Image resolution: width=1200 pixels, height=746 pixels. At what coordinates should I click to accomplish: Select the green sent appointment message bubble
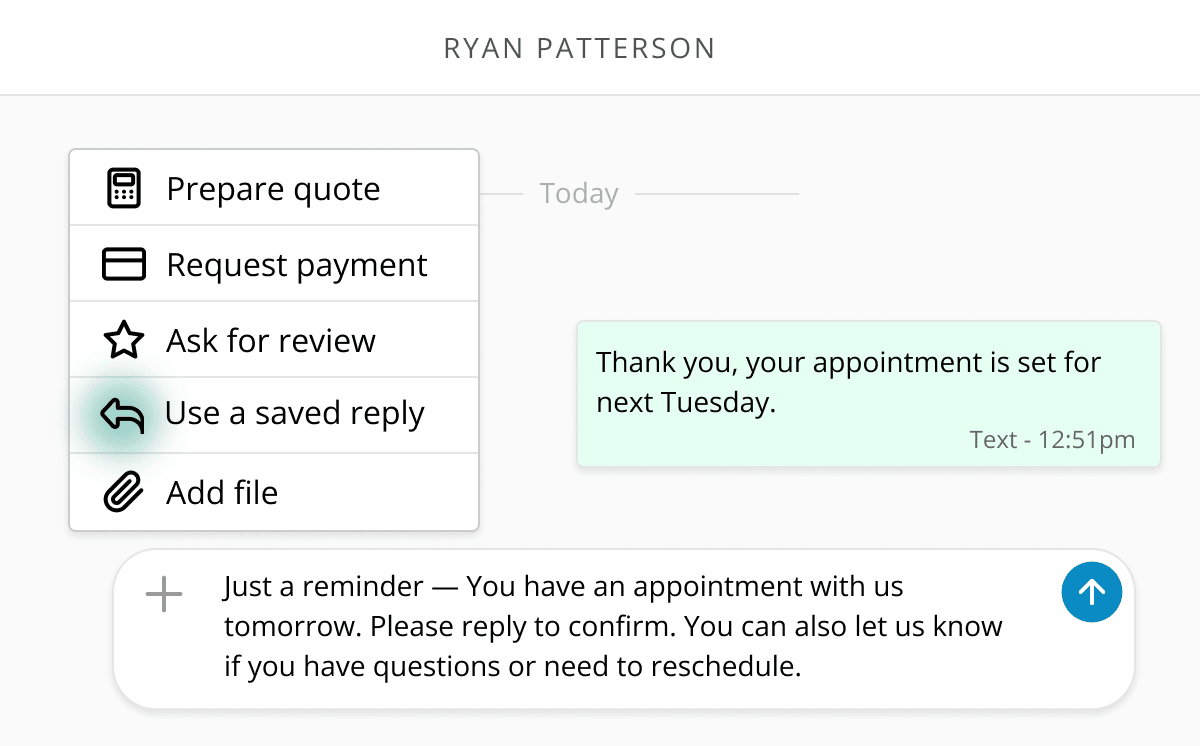pos(869,393)
